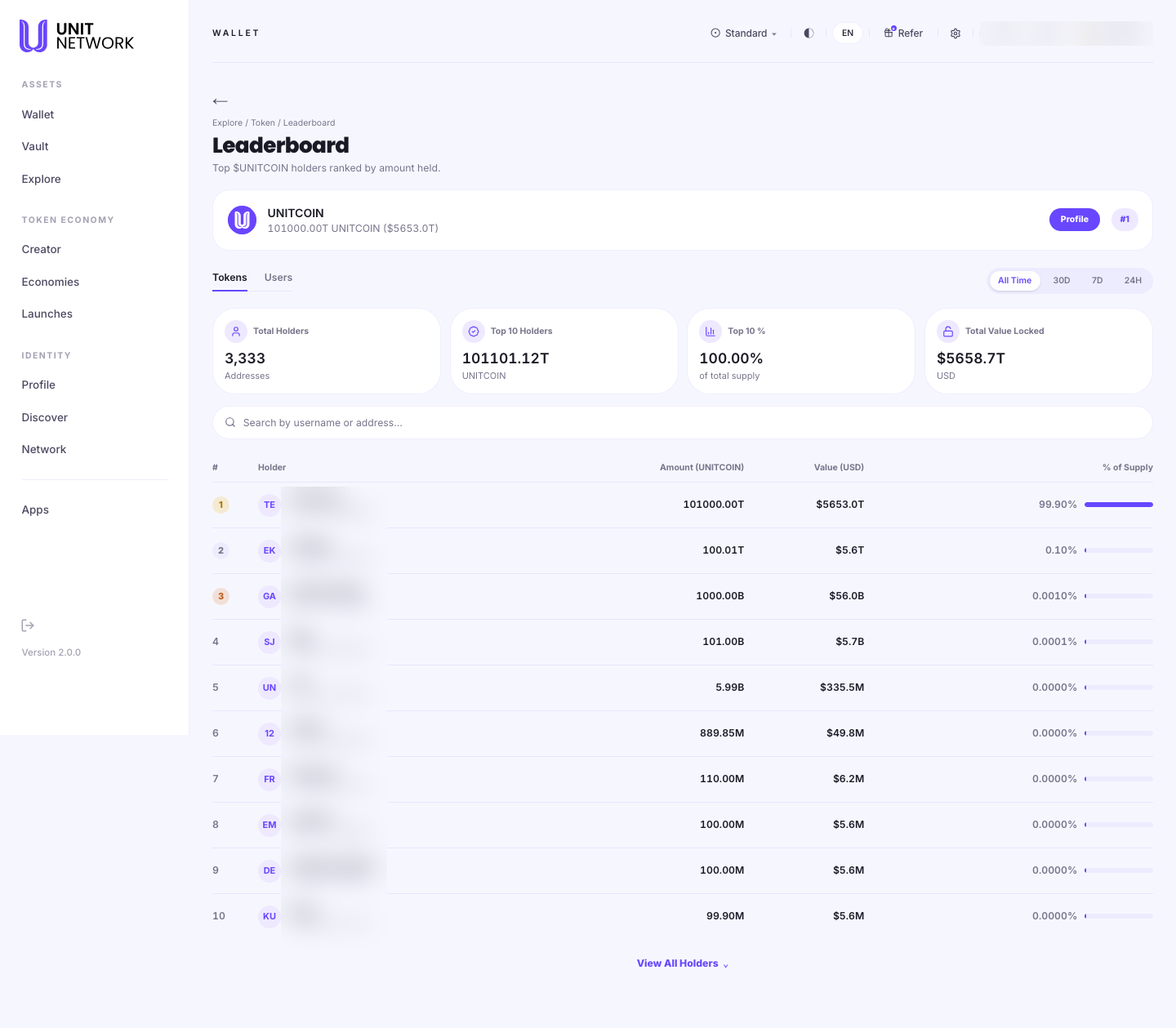Click the purple Profile button
Screen dimensions: 1176x1028
click(x=1074, y=220)
